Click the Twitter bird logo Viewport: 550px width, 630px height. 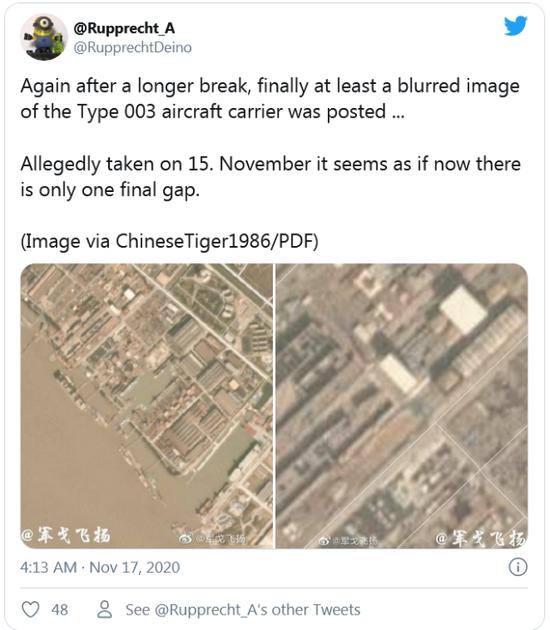(515, 26)
